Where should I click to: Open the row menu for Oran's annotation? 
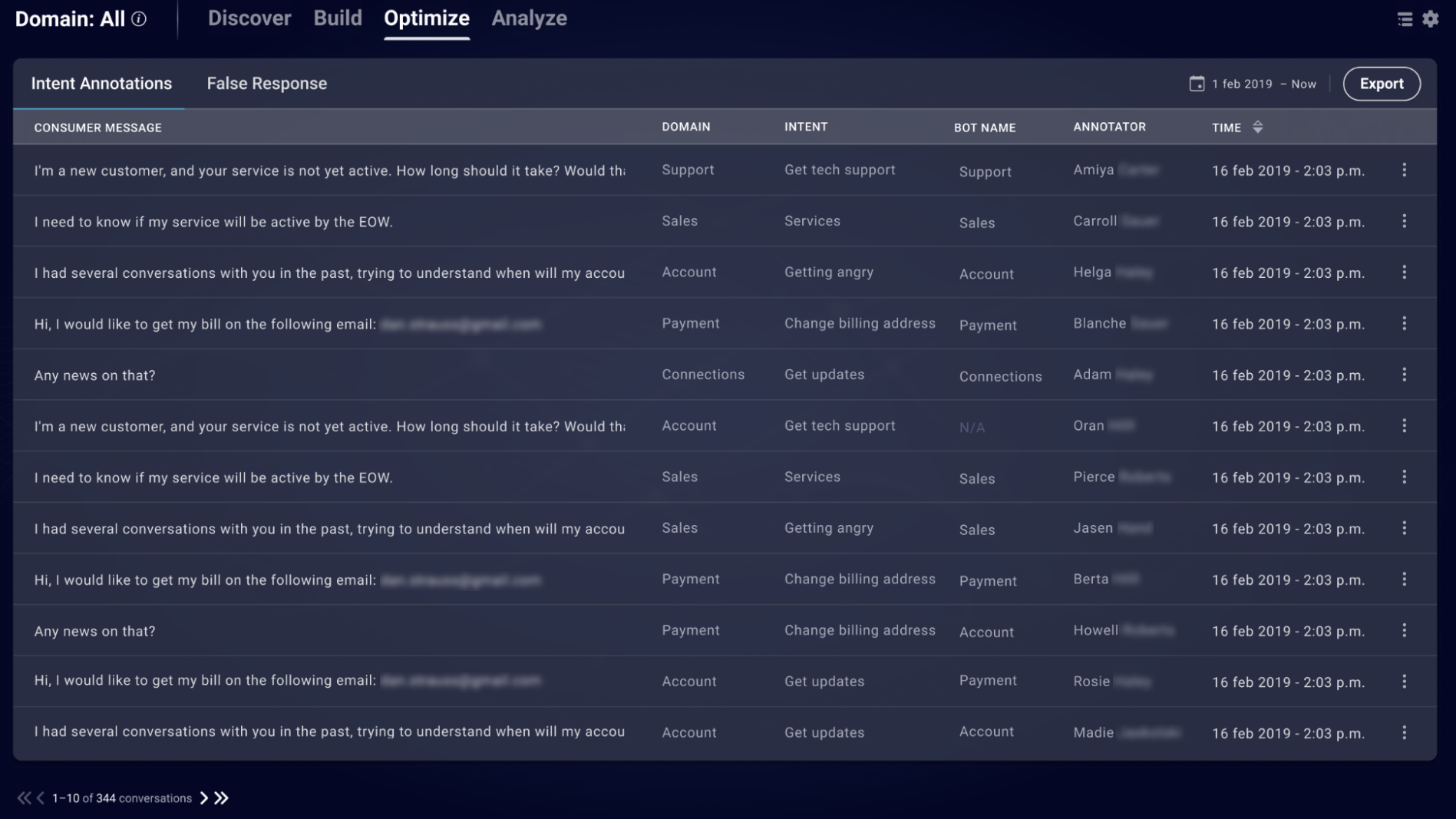pos(1404,426)
